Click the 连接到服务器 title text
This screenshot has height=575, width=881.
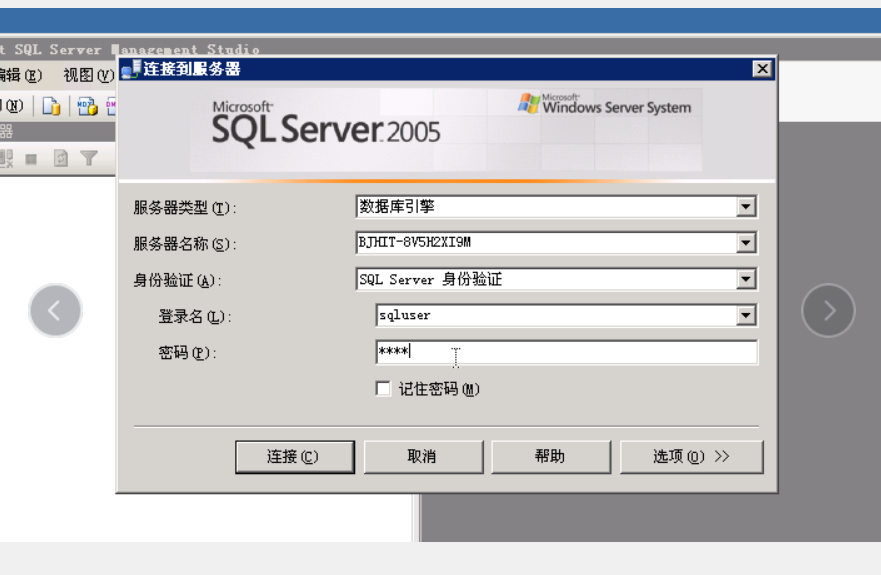tap(192, 69)
